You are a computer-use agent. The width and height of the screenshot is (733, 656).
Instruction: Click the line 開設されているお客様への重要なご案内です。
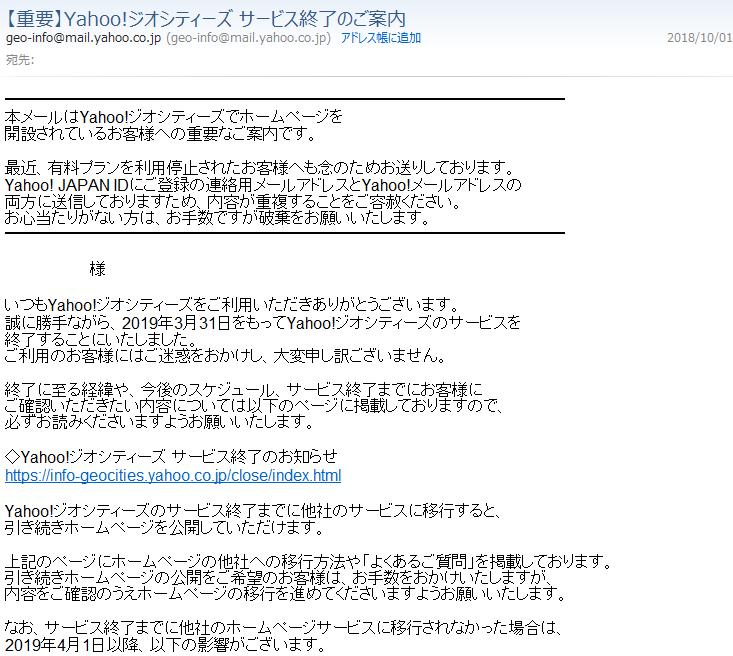160,134
